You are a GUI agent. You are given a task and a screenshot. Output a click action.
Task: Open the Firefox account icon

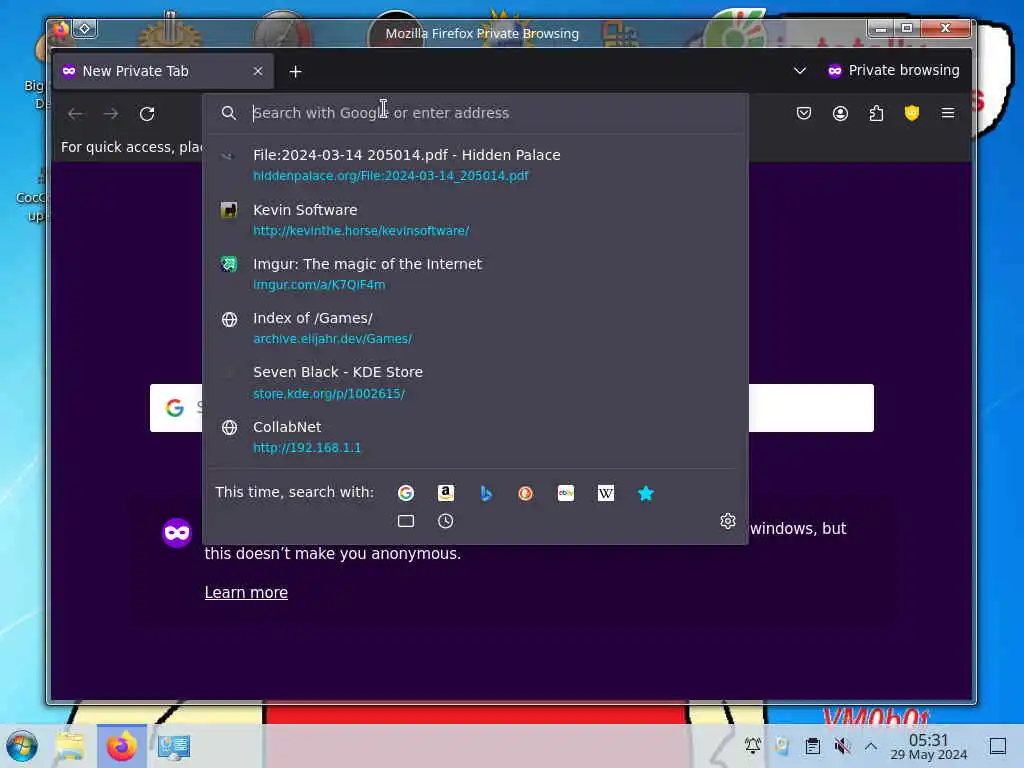840,113
